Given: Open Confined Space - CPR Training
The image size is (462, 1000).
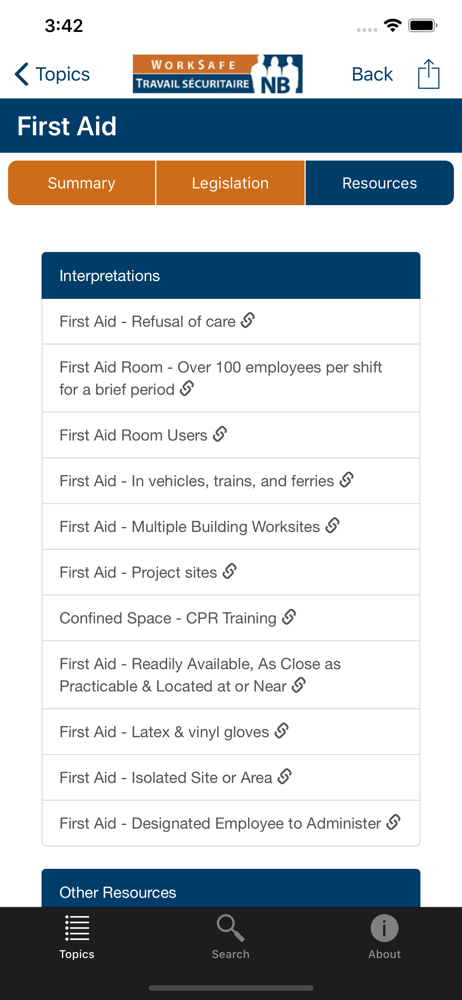Looking at the screenshot, I should tap(231, 618).
